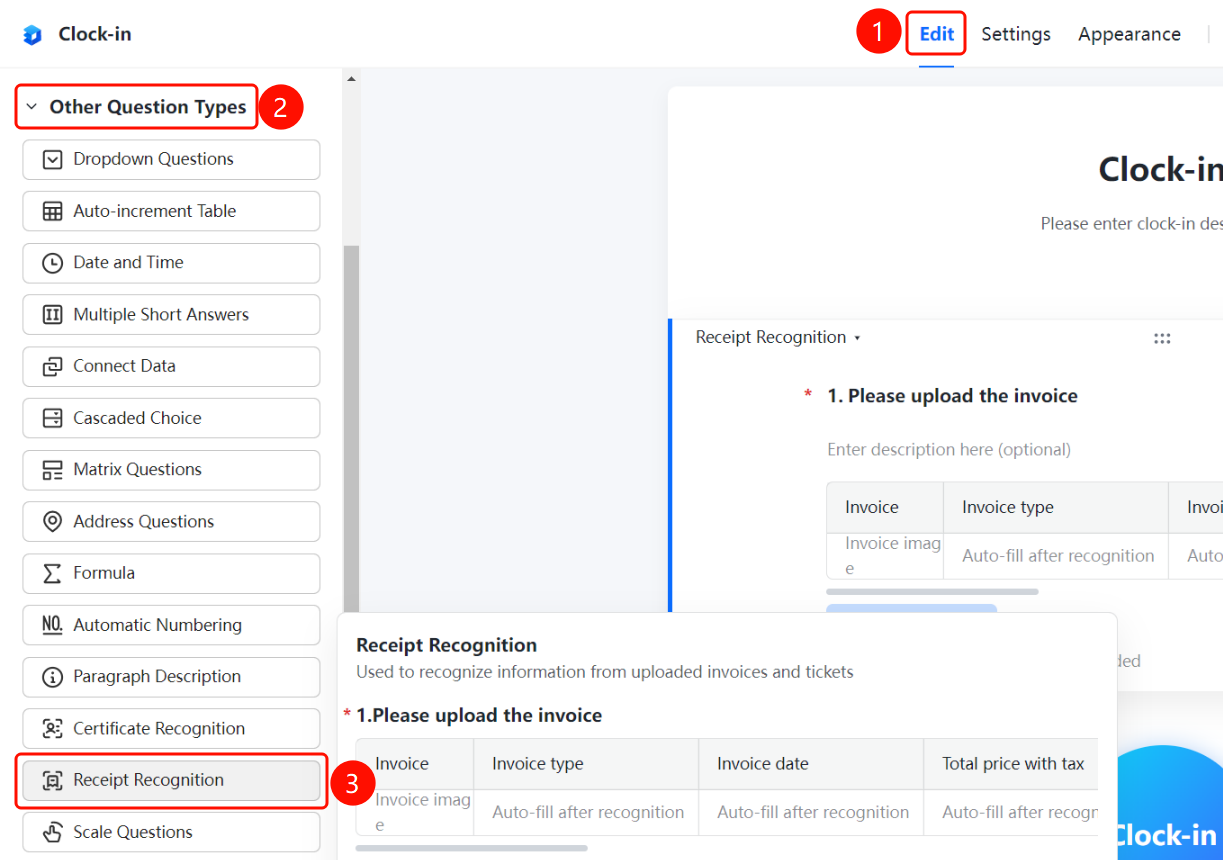Click the six-dot drag handle icon on question
This screenshot has height=860, width=1223.
1162,339
